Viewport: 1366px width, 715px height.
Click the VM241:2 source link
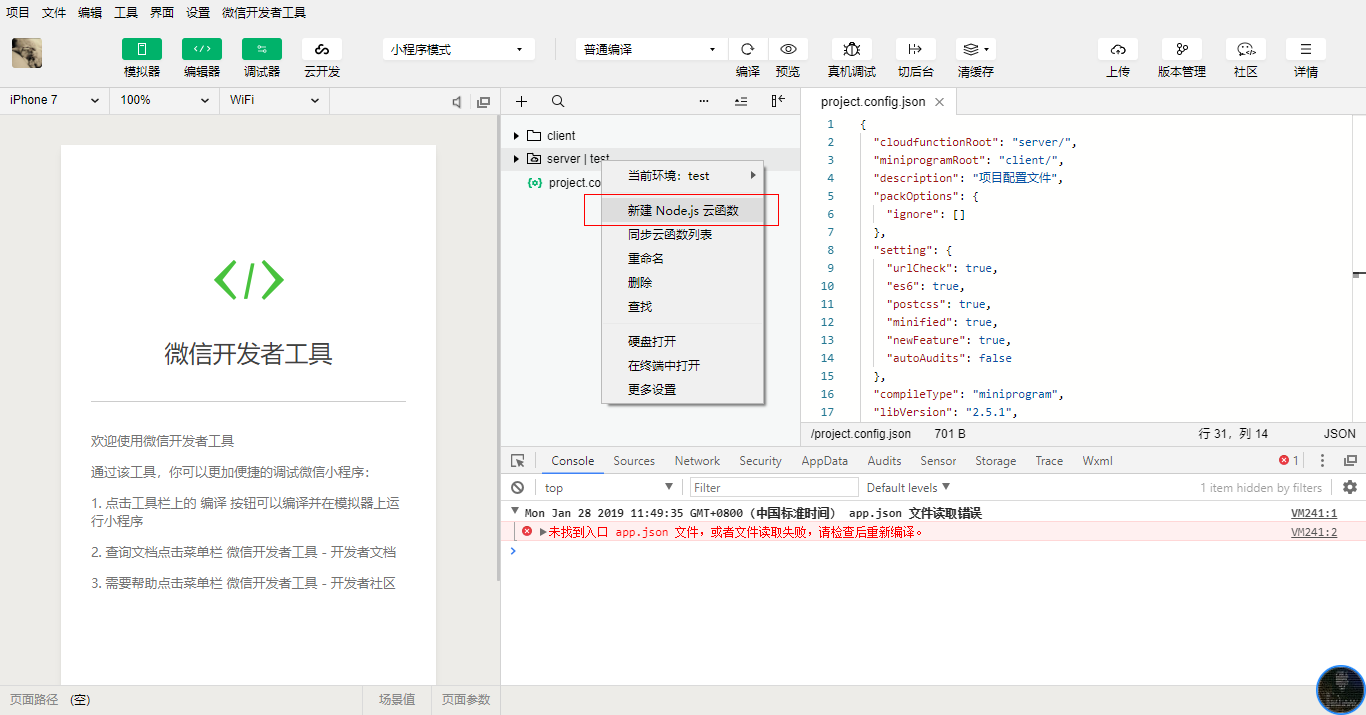click(x=1313, y=532)
